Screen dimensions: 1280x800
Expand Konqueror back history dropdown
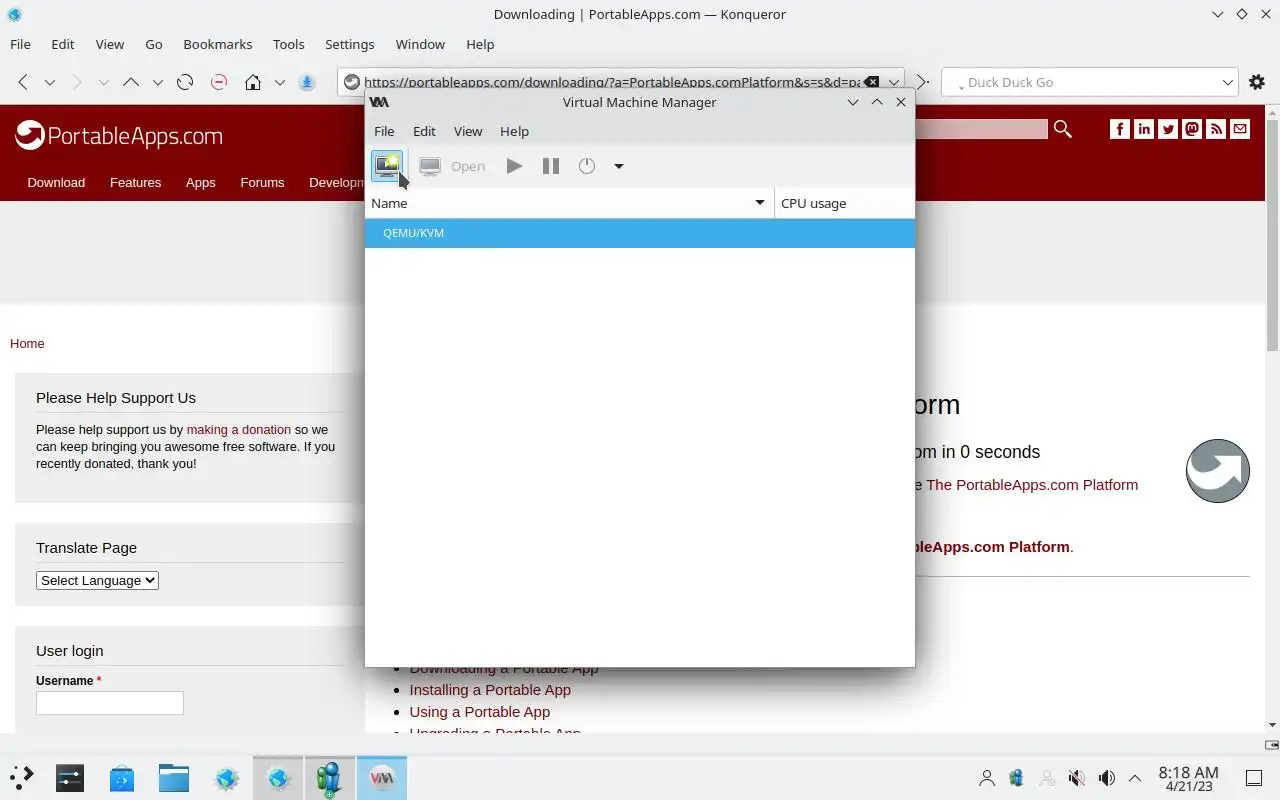pyautogui.click(x=49, y=82)
